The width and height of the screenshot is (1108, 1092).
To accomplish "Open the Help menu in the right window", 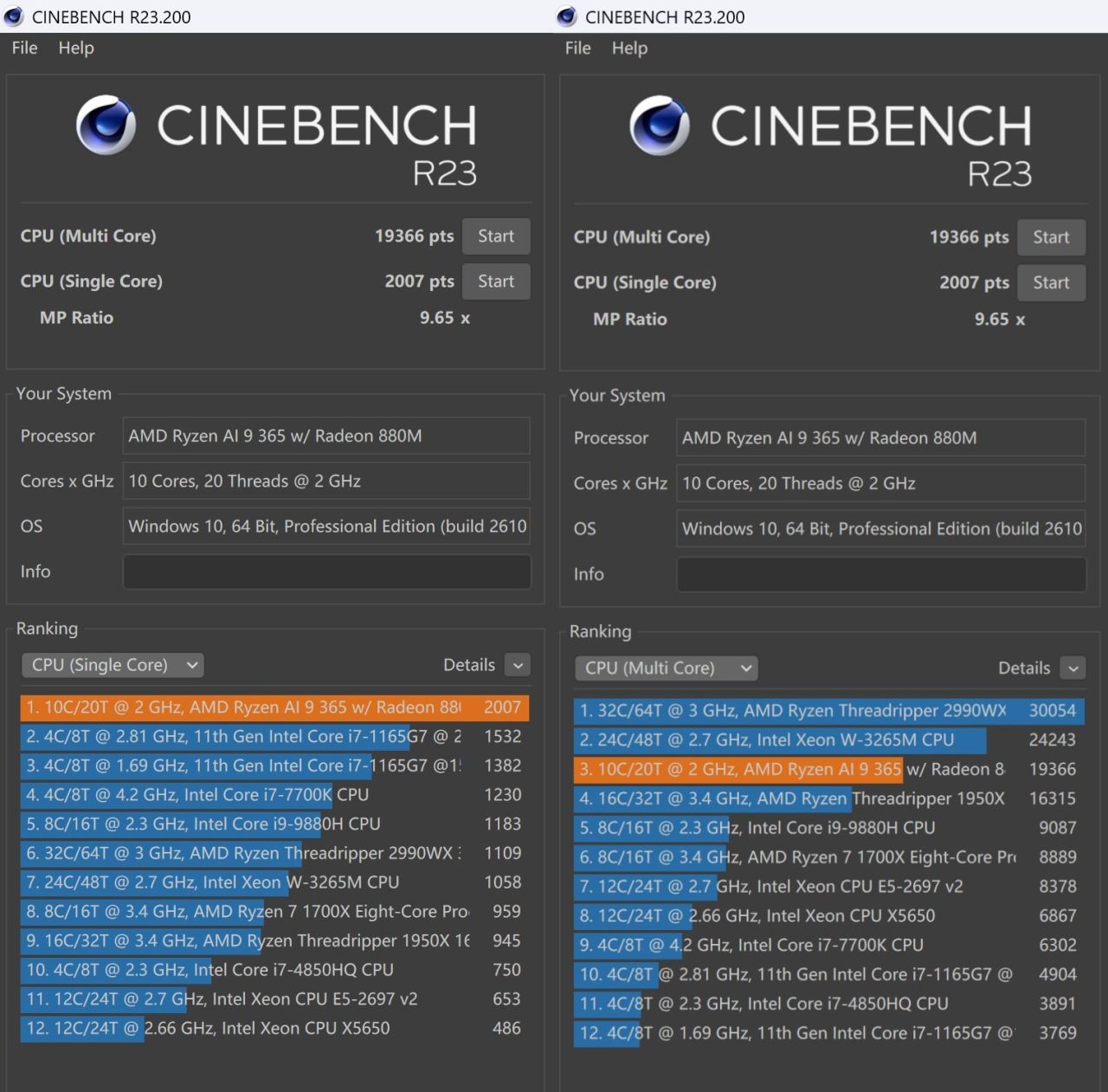I will (629, 48).
